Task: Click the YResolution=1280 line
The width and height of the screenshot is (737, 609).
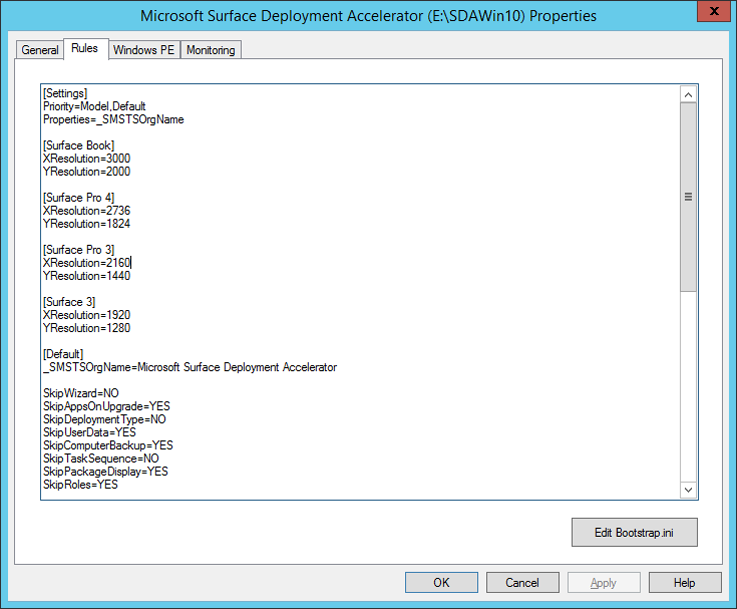Action: (x=86, y=328)
